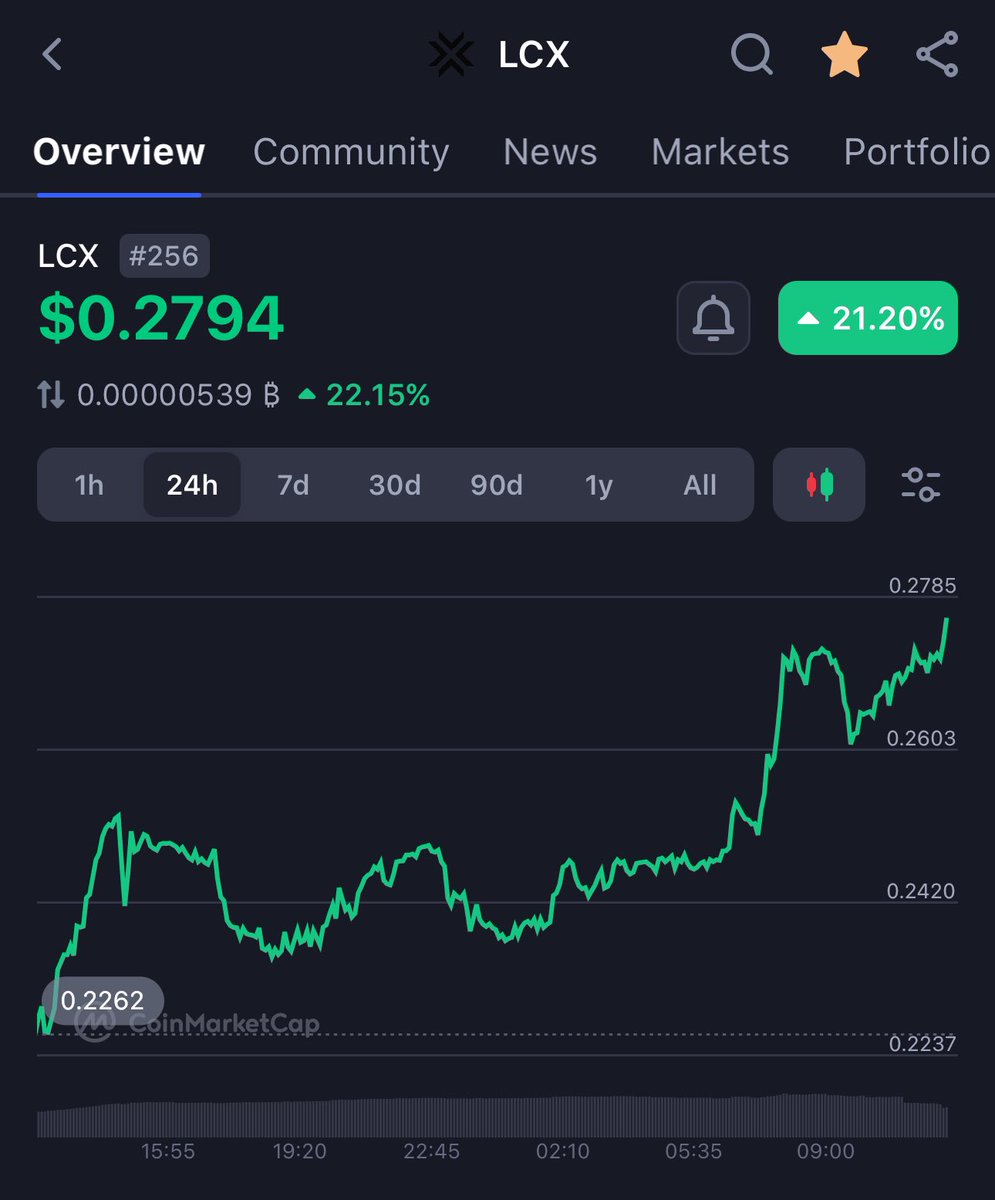Tap the LCX logo in the header
This screenshot has height=1200, width=995.
point(451,55)
